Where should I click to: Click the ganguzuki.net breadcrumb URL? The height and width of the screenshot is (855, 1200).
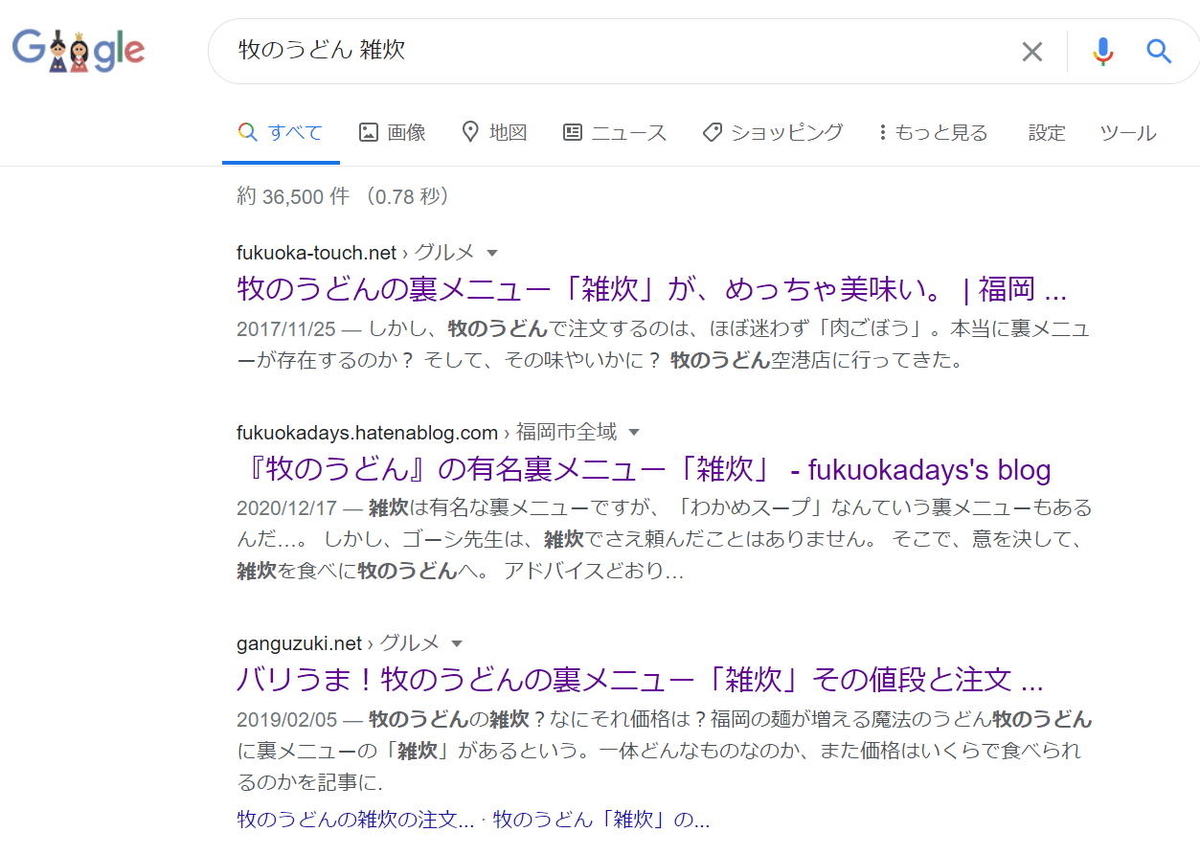338,643
